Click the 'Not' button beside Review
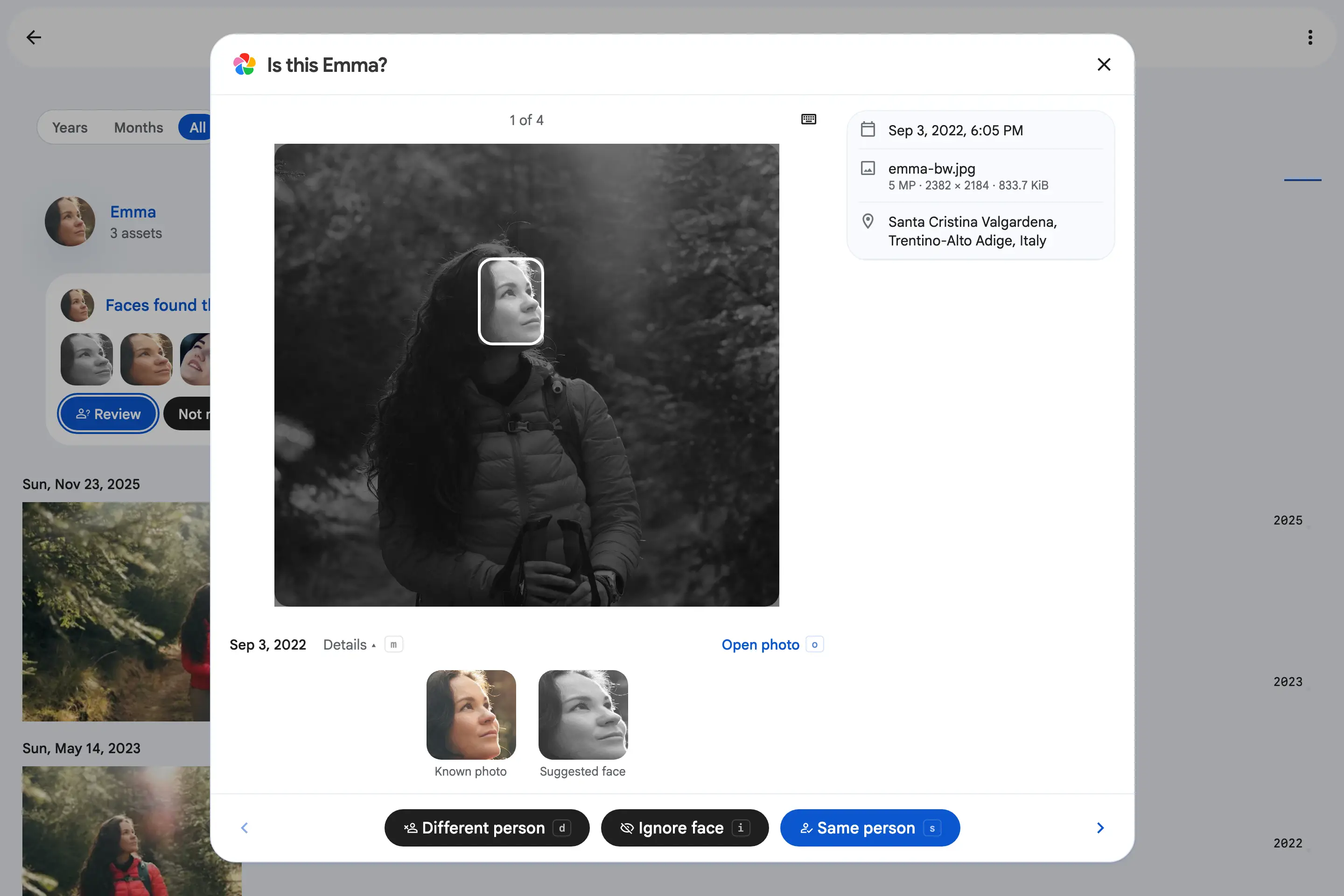 [x=188, y=414]
